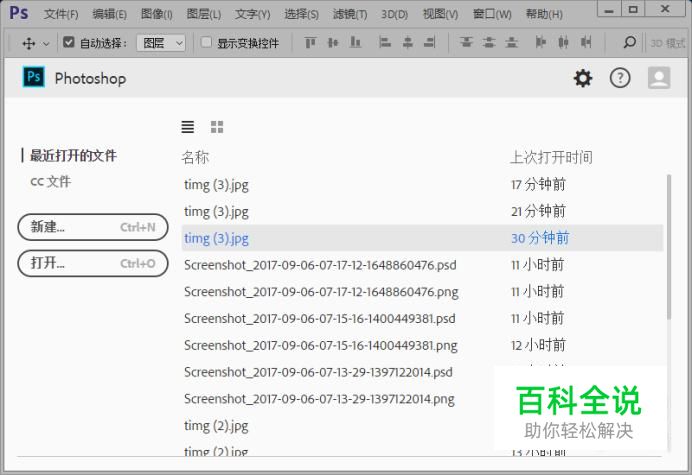
Task: Click the recent files list scrollbar
Action: pos(669,247)
